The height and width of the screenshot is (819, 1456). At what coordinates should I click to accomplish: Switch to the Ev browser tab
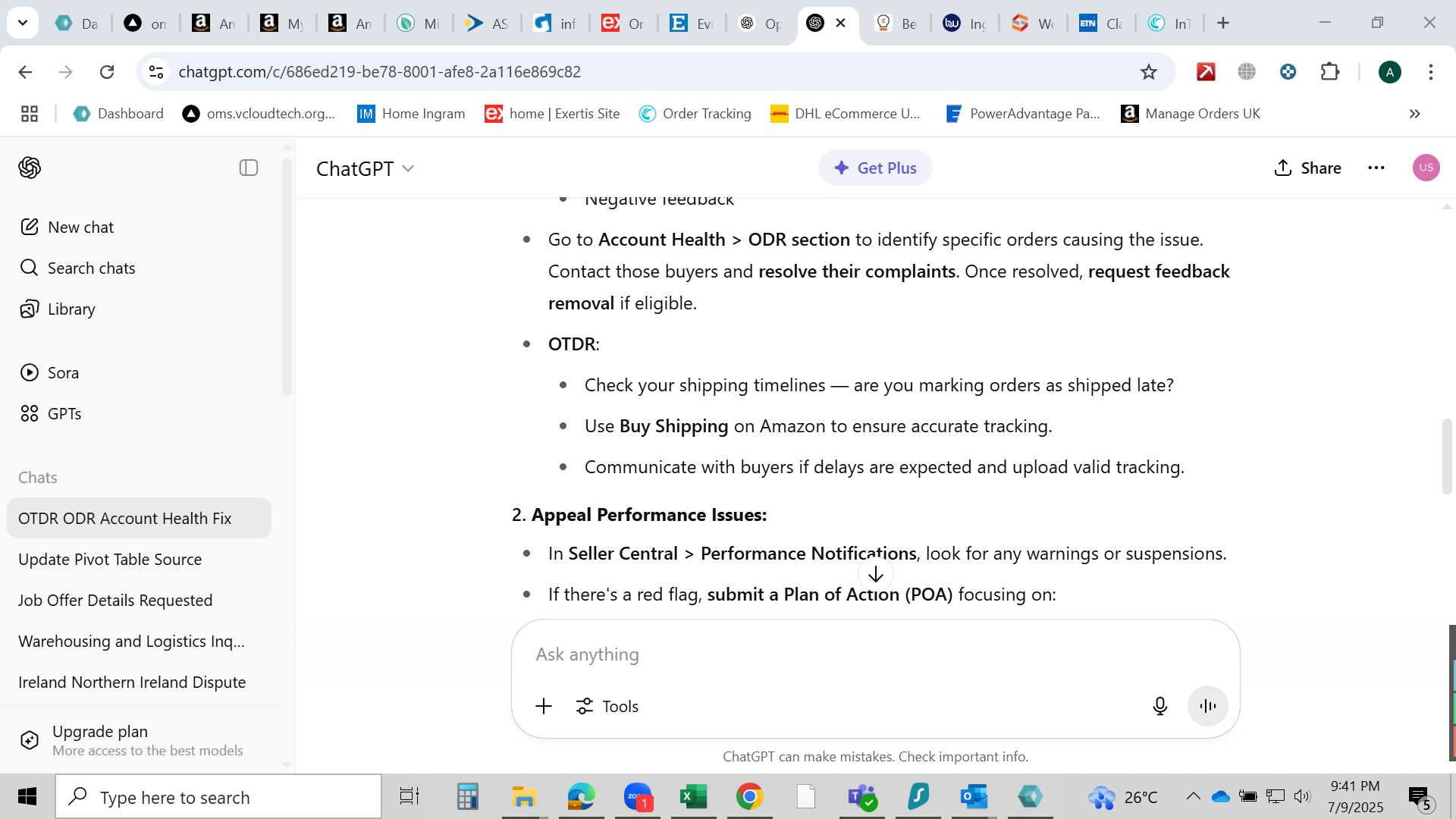pos(692,24)
